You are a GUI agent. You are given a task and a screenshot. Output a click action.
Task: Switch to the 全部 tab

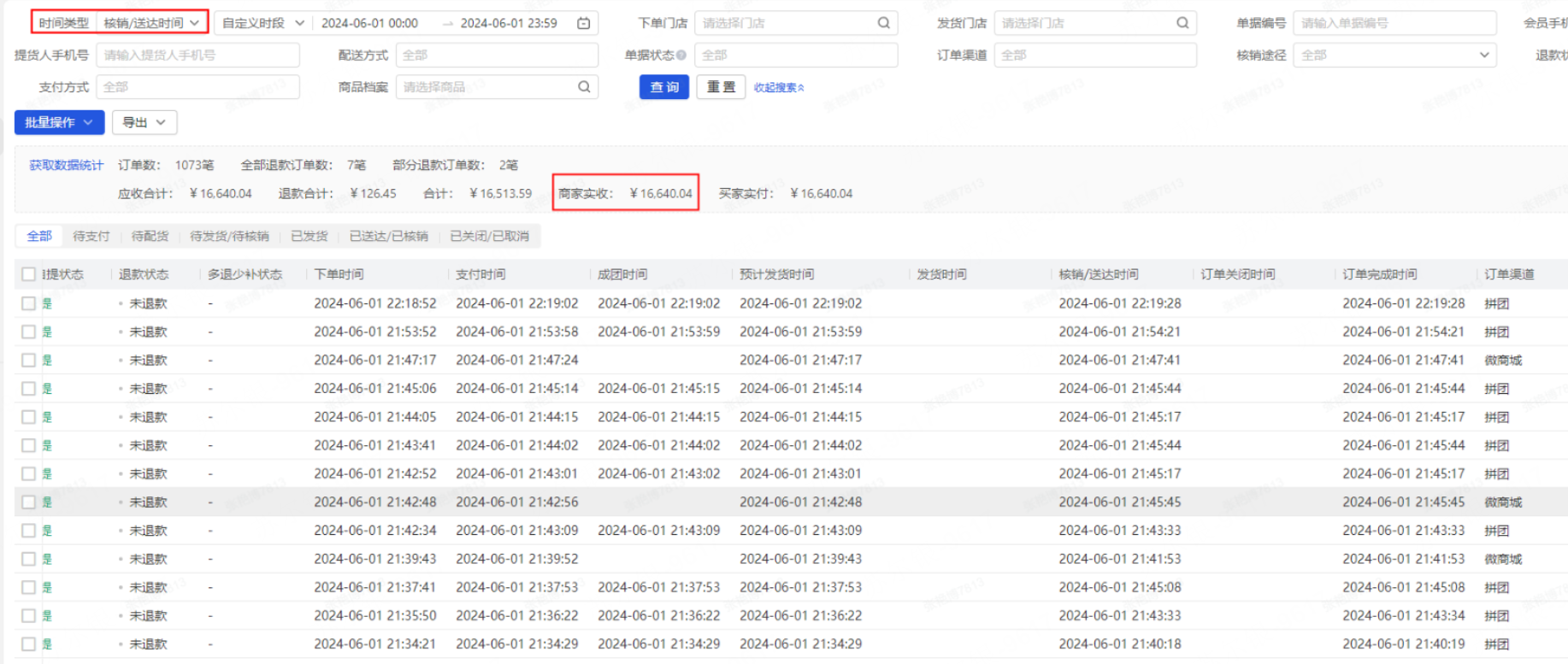(39, 236)
